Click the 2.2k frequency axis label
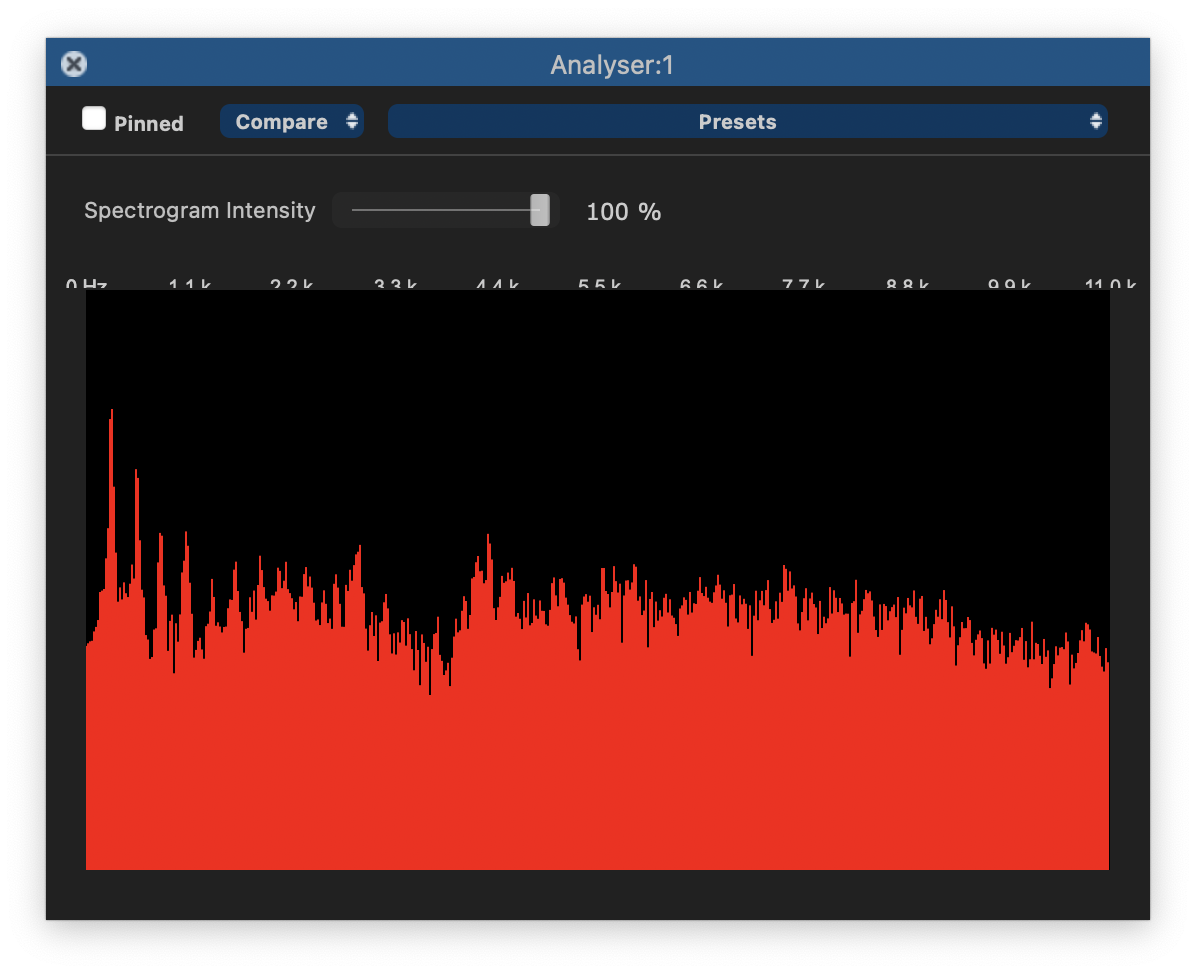 point(291,285)
